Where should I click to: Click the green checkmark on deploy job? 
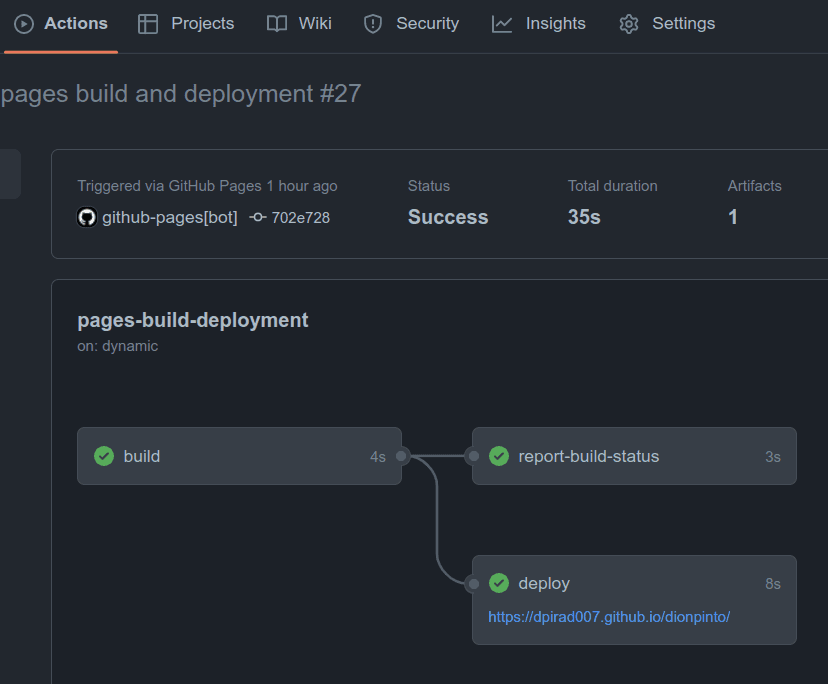click(x=499, y=583)
